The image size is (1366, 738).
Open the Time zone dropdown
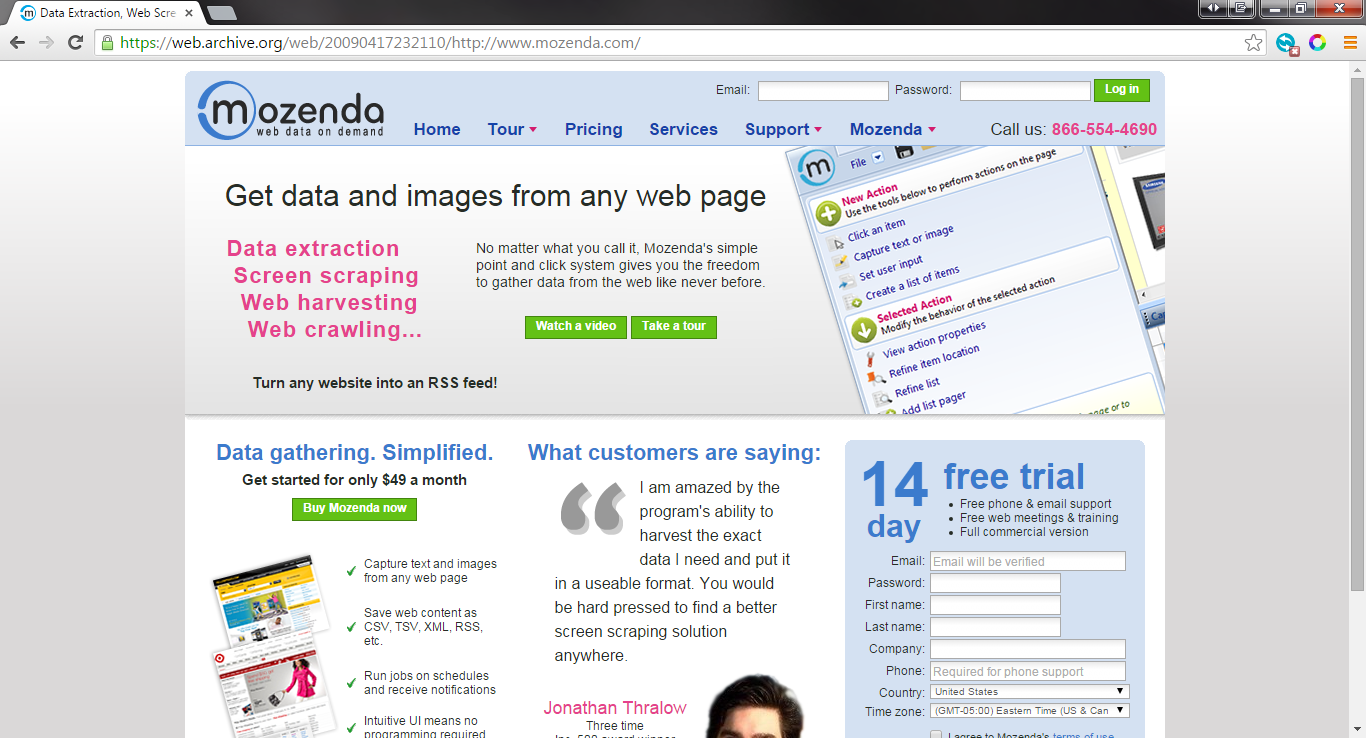pyautogui.click(x=1029, y=711)
